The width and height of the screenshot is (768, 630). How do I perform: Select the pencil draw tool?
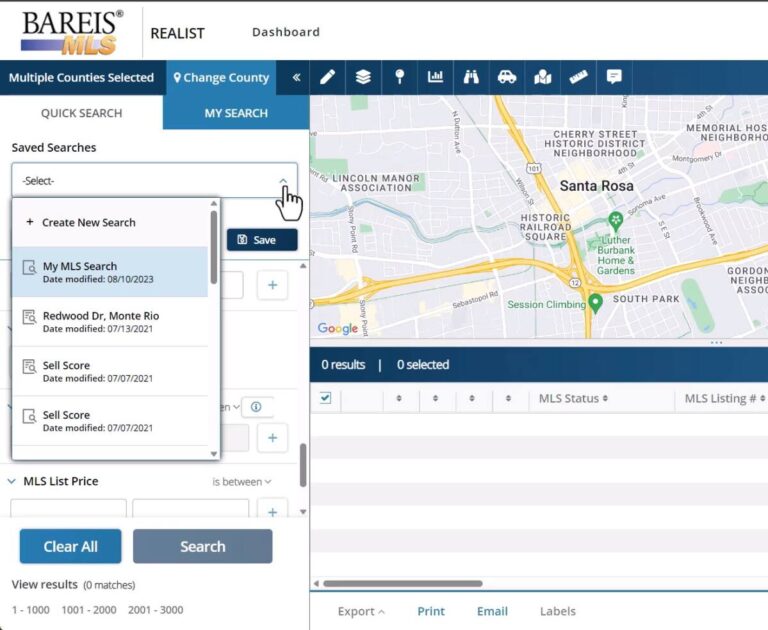(327, 77)
